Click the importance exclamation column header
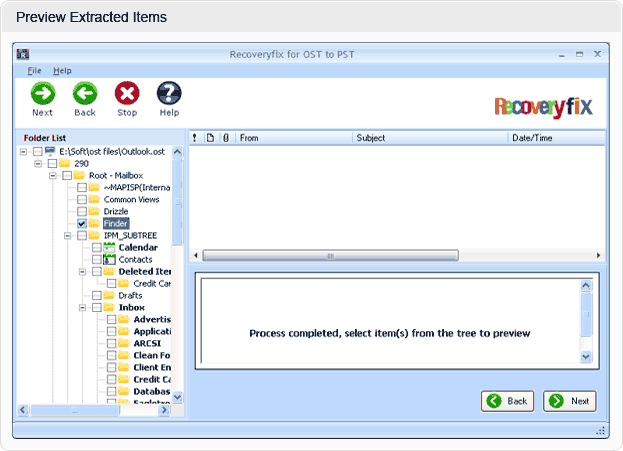The width and height of the screenshot is (623, 451). coord(194,137)
